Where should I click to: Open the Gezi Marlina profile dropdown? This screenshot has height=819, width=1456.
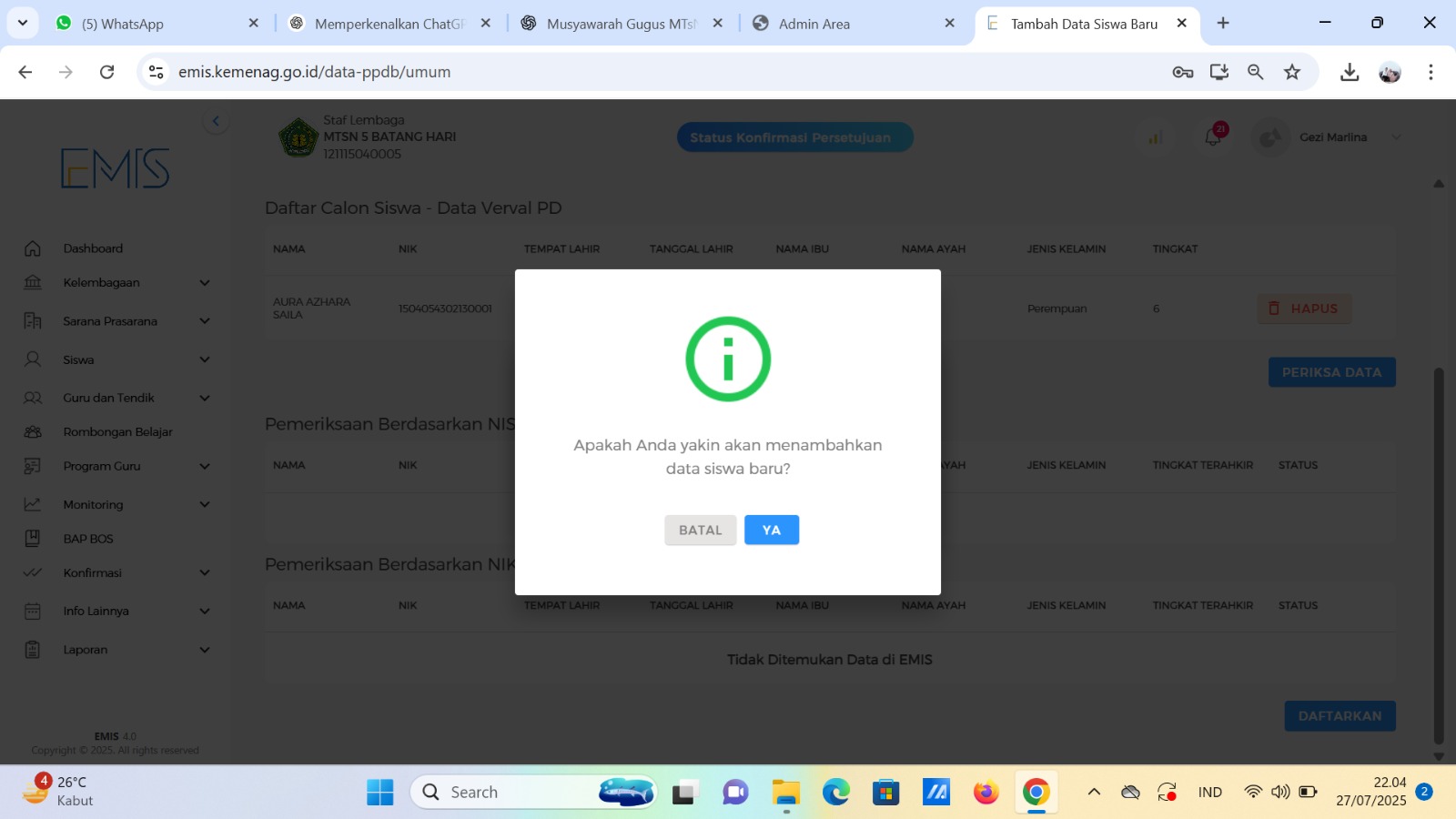click(1396, 137)
